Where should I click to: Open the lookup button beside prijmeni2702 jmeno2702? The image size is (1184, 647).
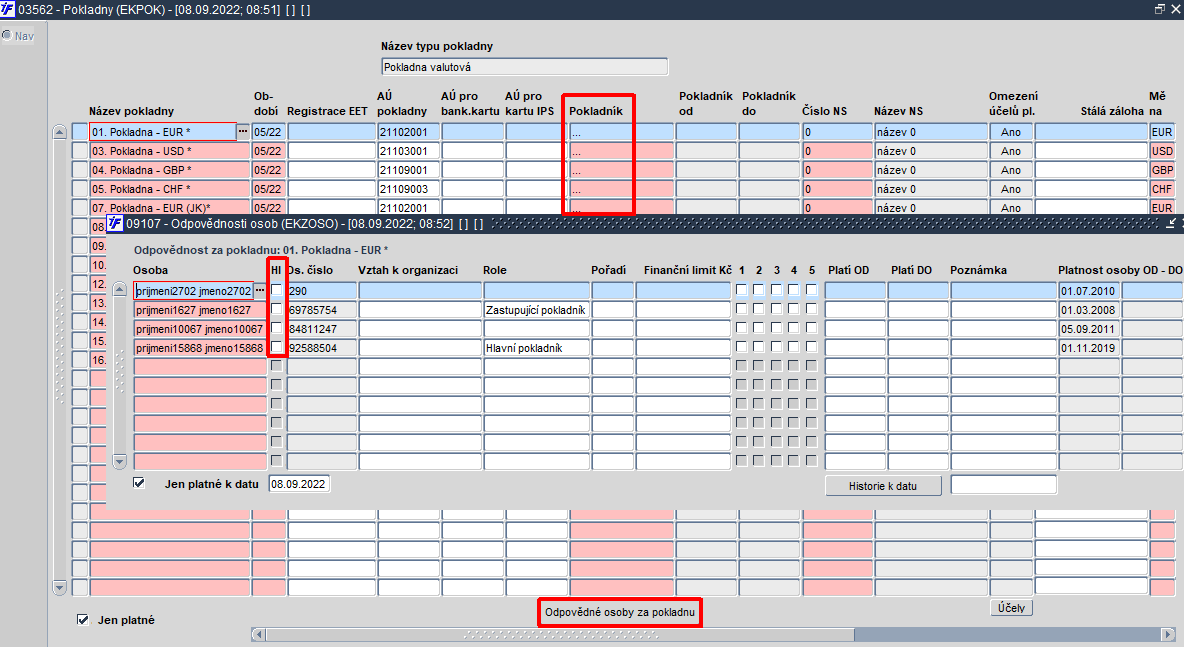[260, 291]
